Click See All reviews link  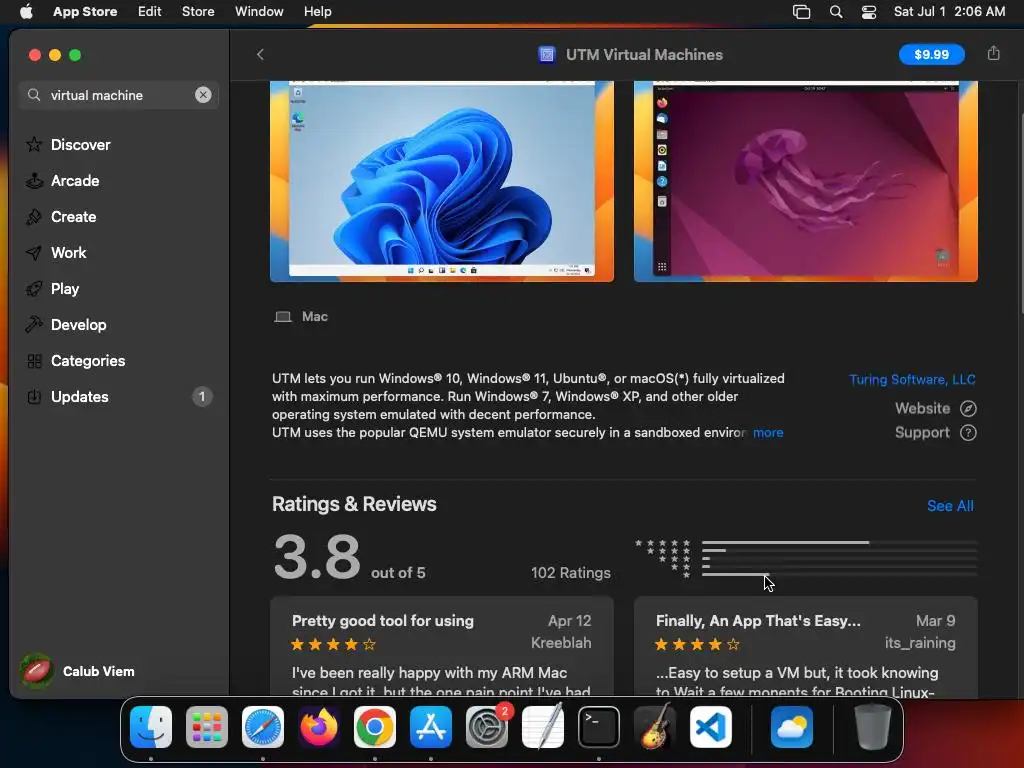pos(950,506)
